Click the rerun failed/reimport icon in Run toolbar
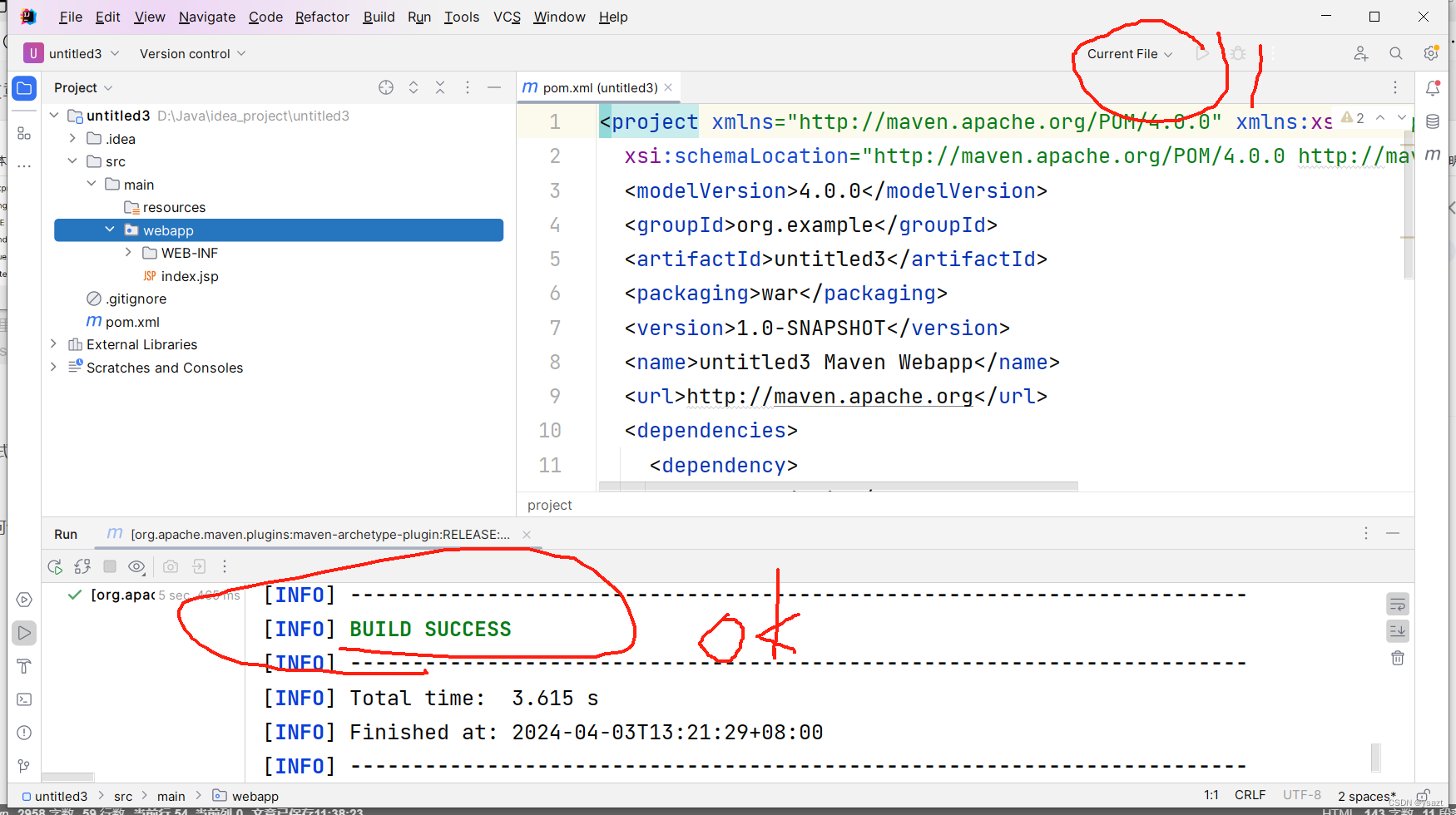 pyautogui.click(x=82, y=566)
